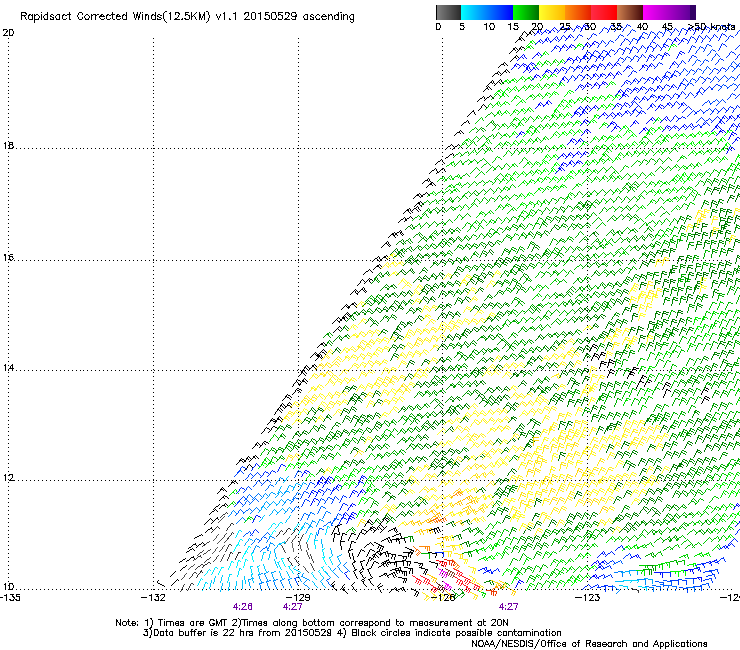This screenshot has width=740, height=650.
Task: Click the latitude label "14" on left axis
Action: pos(8,368)
